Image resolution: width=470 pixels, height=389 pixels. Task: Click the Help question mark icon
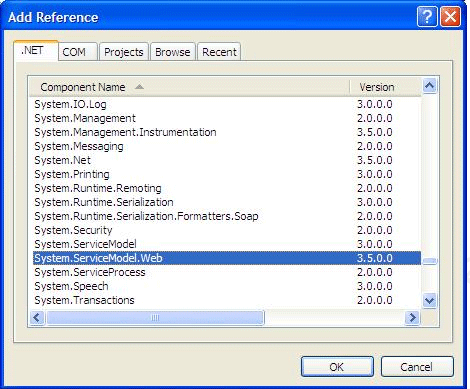(x=427, y=16)
